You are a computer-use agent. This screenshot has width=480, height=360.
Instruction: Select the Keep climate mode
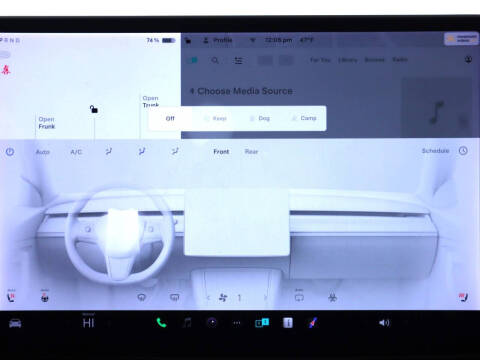point(216,118)
